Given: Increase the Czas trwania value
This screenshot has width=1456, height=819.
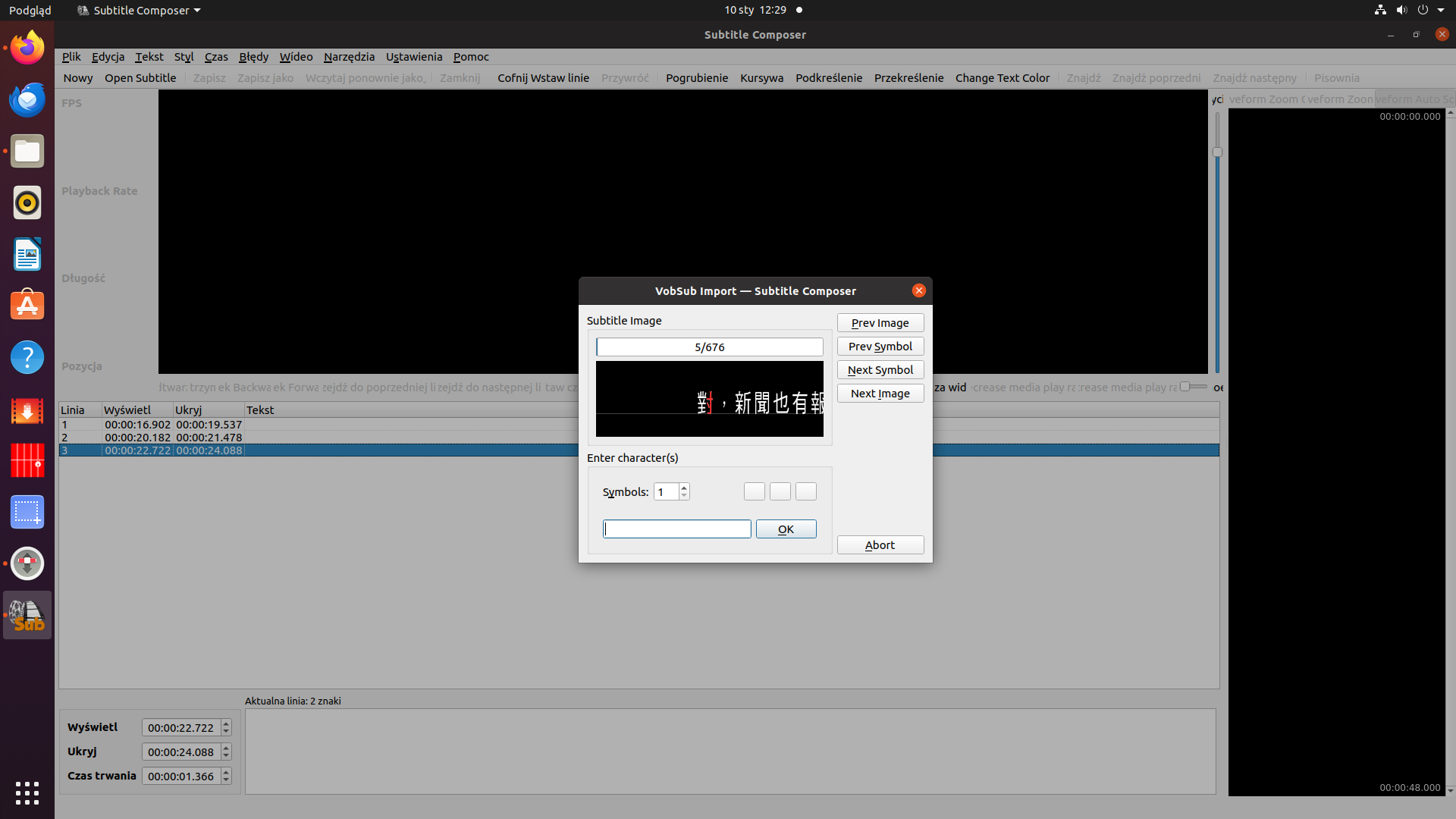Looking at the screenshot, I should [226, 772].
